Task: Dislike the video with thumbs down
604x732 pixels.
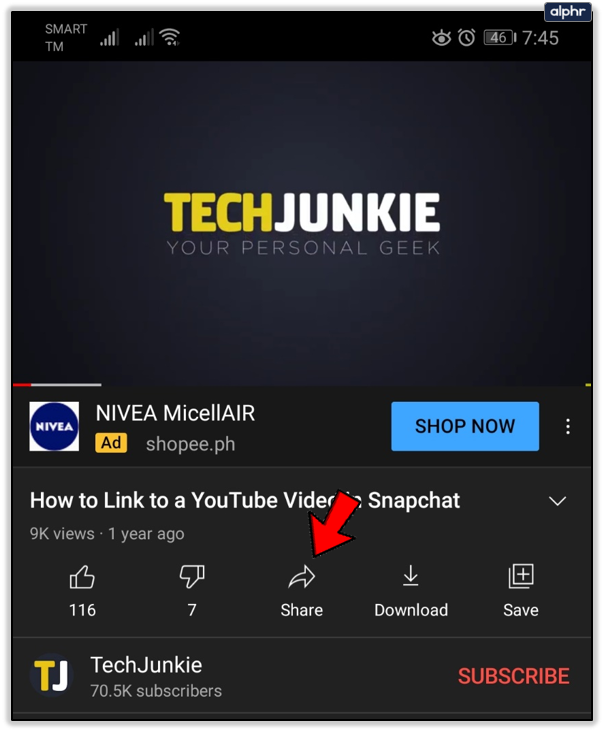Action: pos(192,577)
